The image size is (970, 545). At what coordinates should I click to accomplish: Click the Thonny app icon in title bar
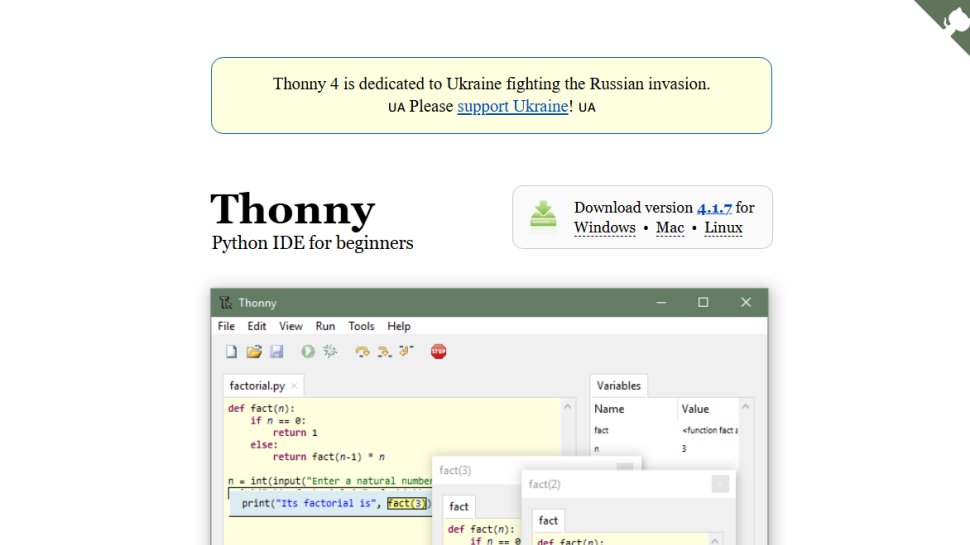click(226, 303)
